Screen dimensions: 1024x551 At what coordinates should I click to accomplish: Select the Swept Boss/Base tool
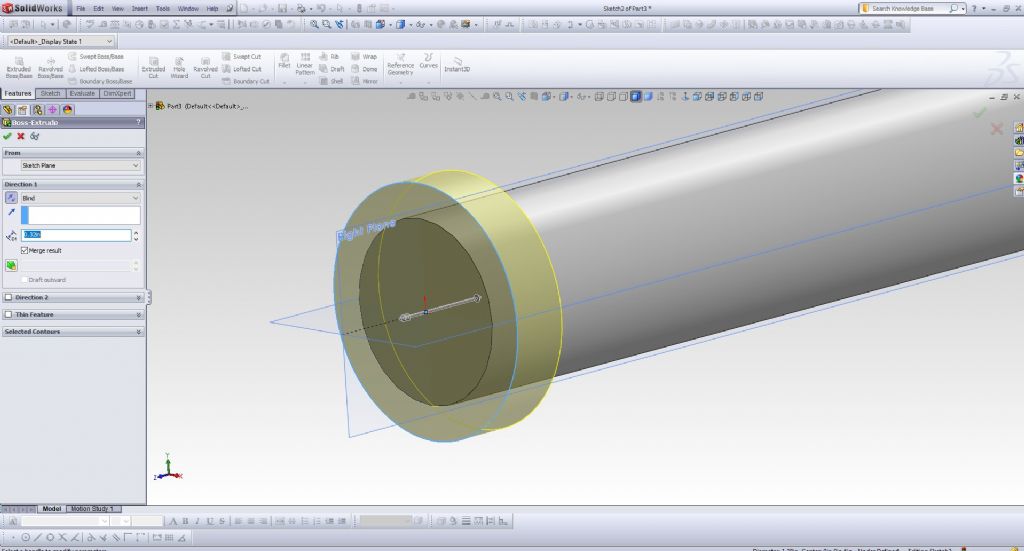coord(96,57)
